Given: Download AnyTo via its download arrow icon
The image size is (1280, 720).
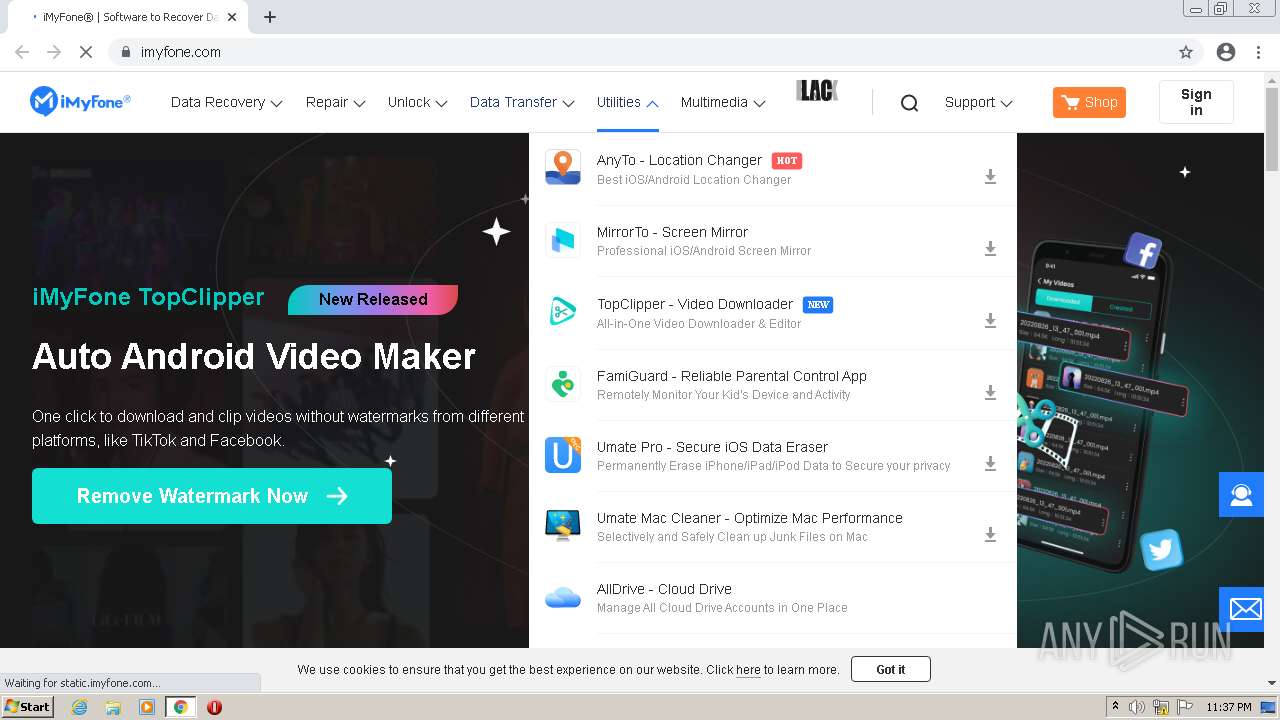Looking at the screenshot, I should coord(990,177).
